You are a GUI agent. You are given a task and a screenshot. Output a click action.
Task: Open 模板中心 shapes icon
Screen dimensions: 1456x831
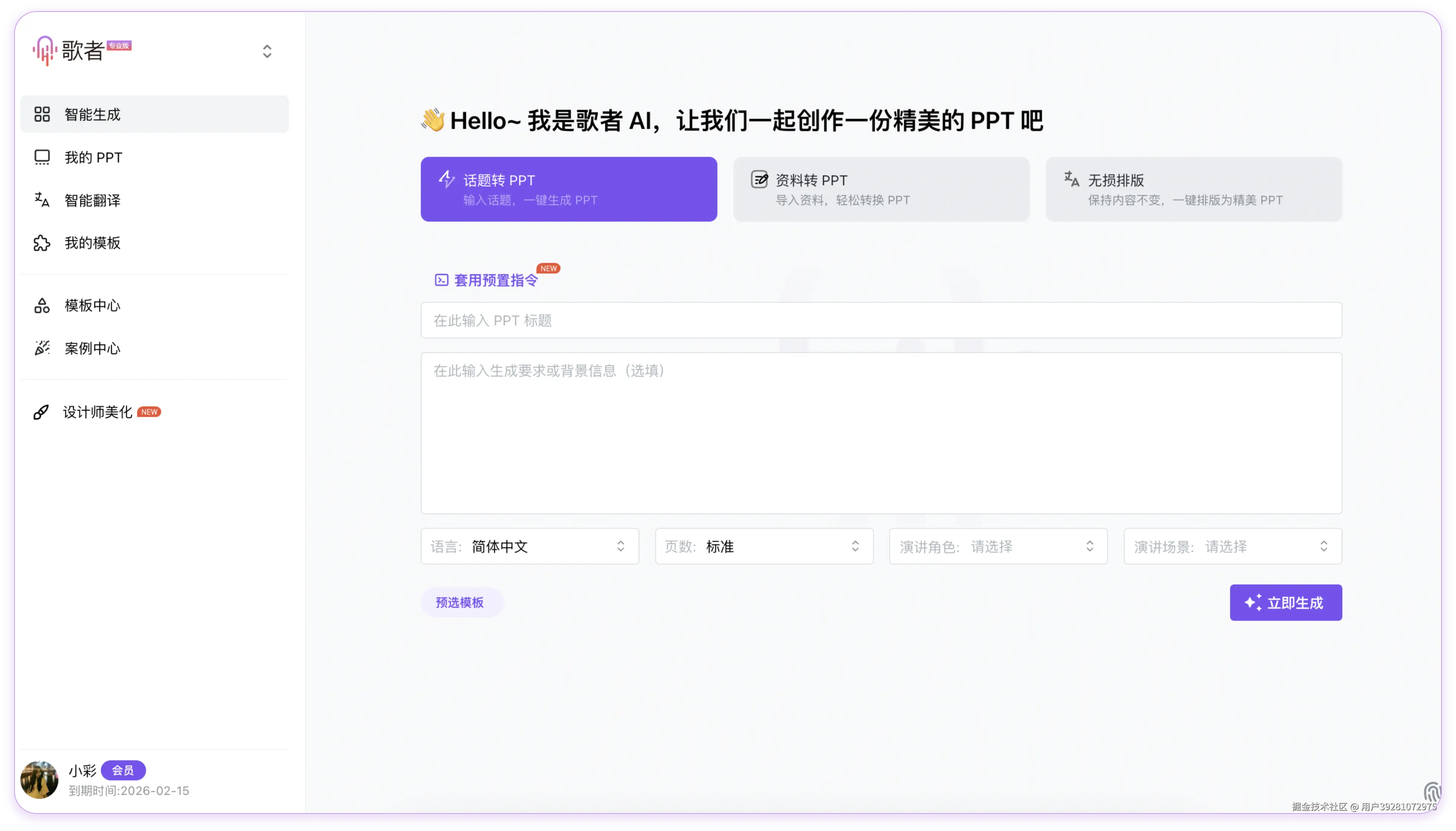42,305
